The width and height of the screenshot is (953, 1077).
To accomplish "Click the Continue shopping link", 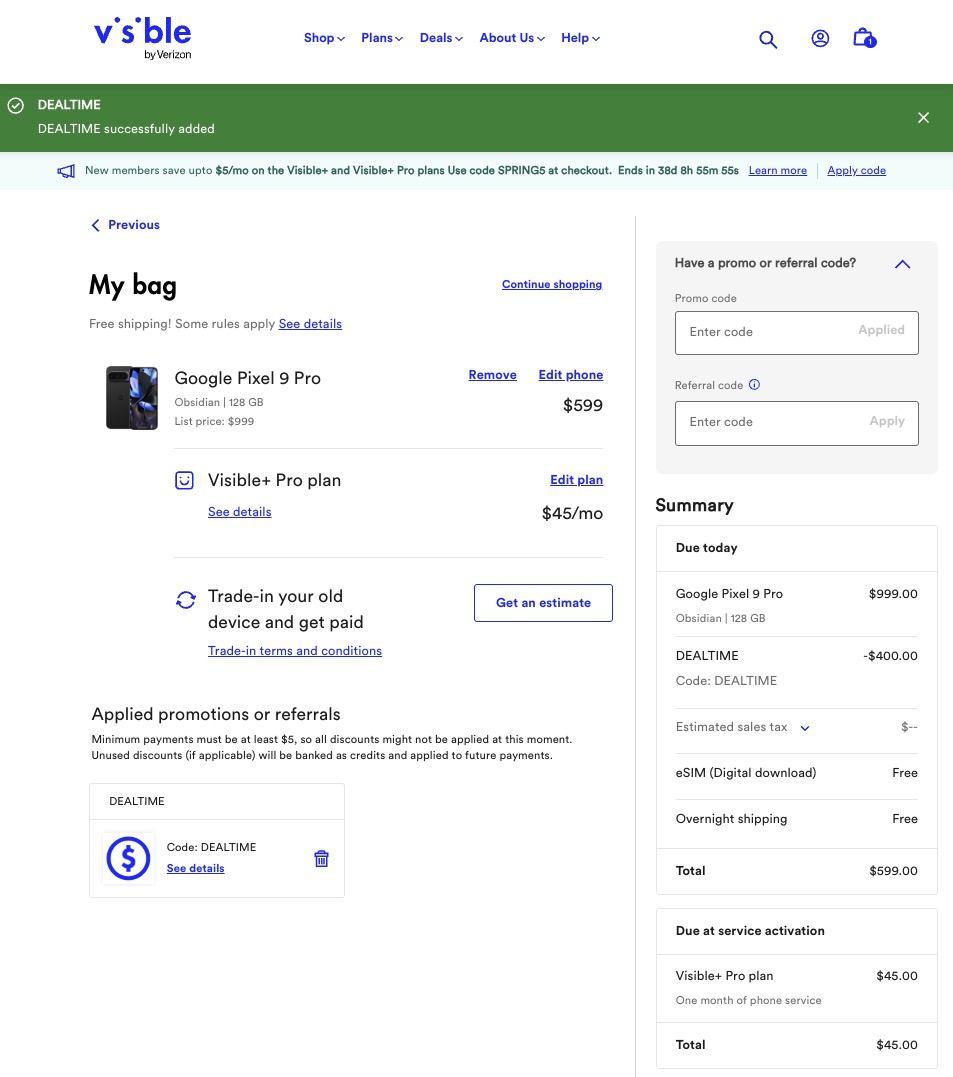I will [552, 285].
